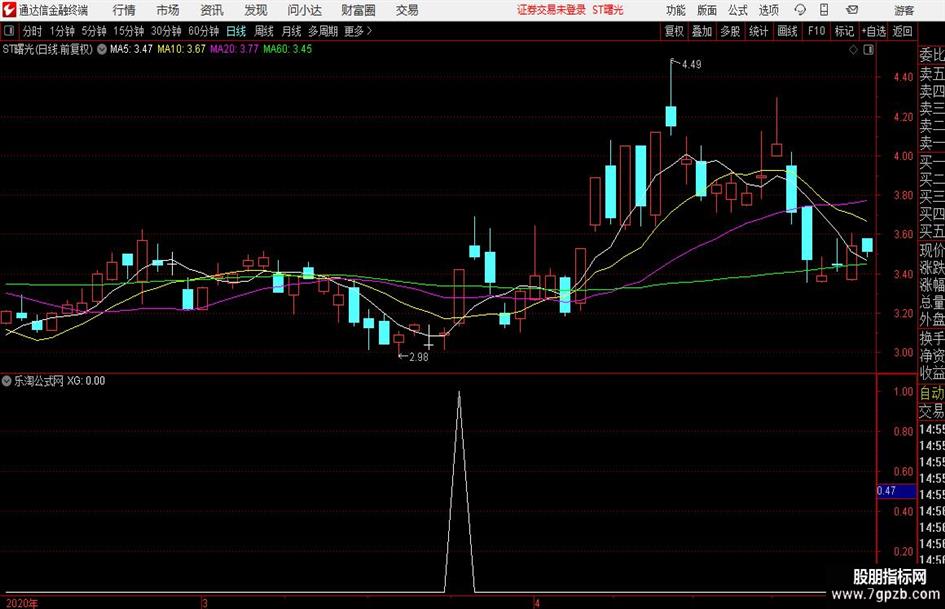
Task: Select the 月线 monthly chart tab
Action: (292, 31)
